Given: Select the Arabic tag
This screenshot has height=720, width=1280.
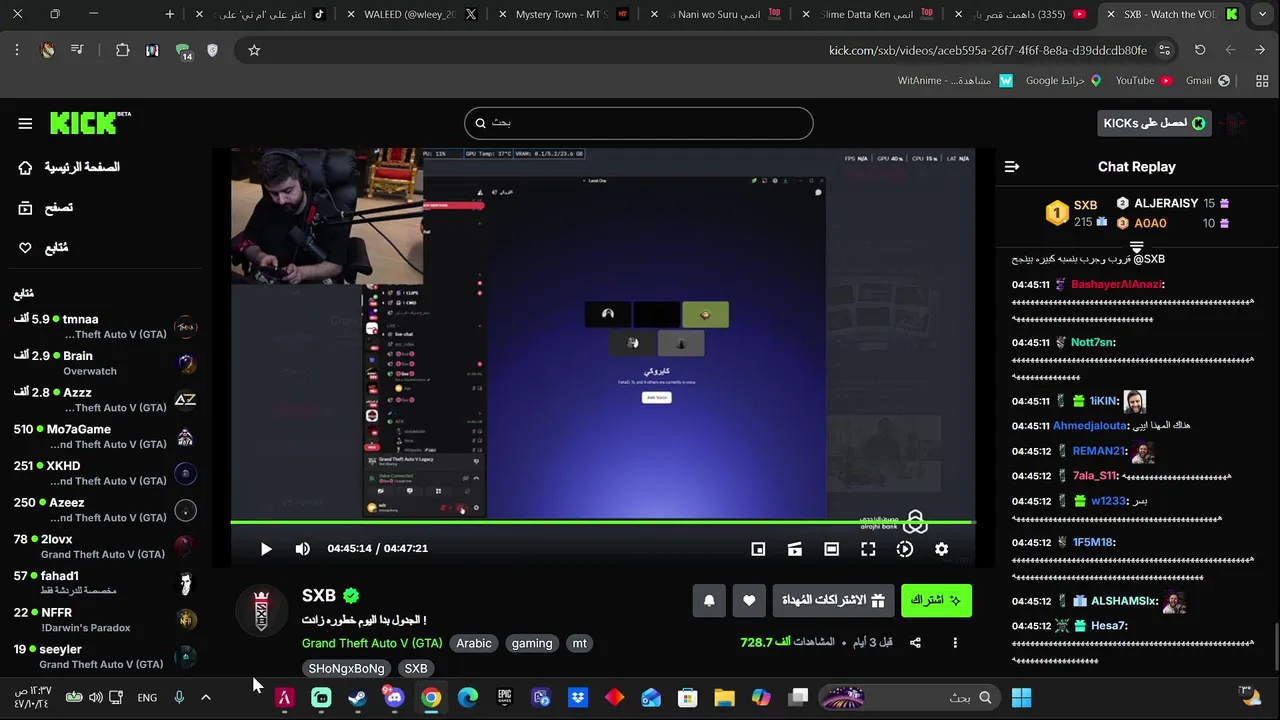Looking at the screenshot, I should (x=474, y=643).
